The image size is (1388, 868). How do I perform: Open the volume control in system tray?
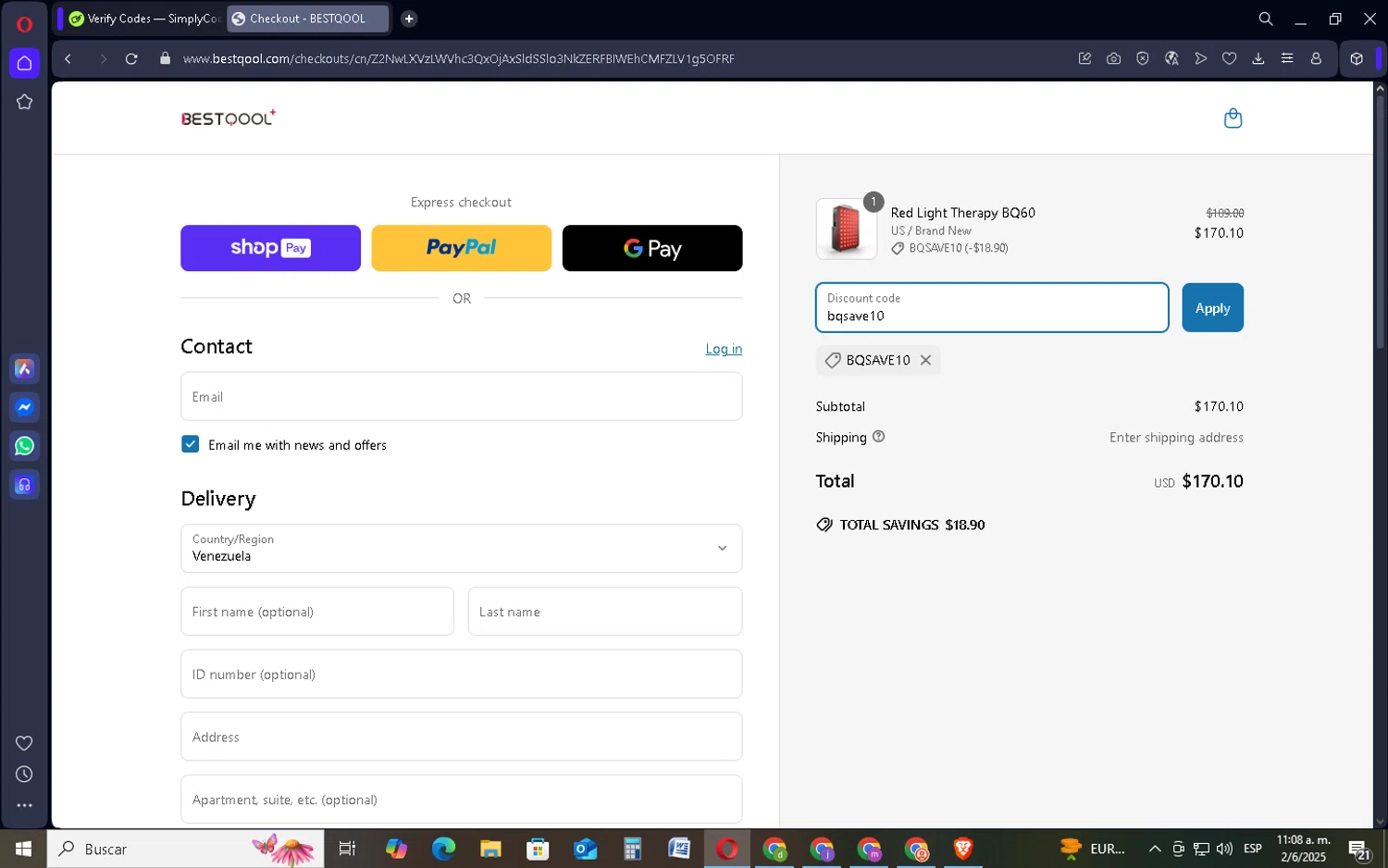click(x=1224, y=849)
